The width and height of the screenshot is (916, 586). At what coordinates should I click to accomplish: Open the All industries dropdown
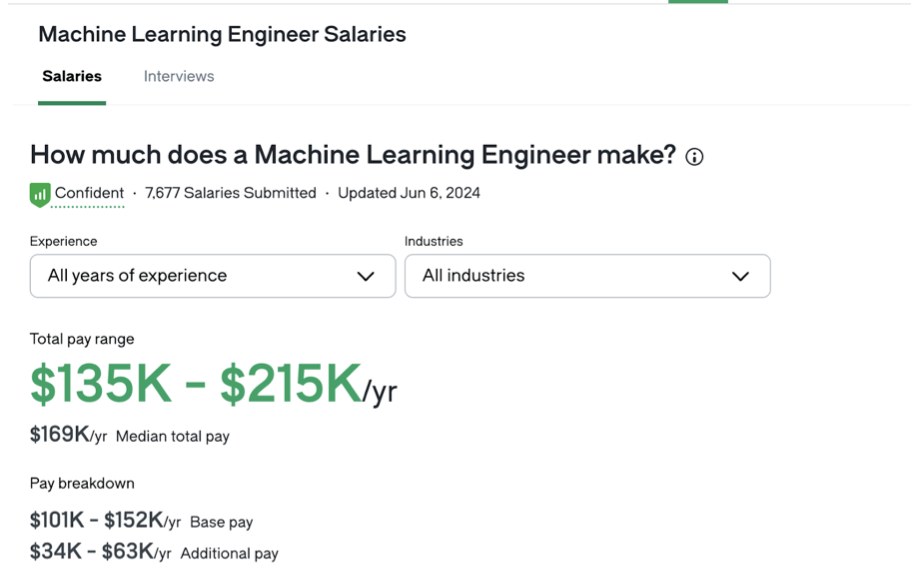[x=587, y=276]
